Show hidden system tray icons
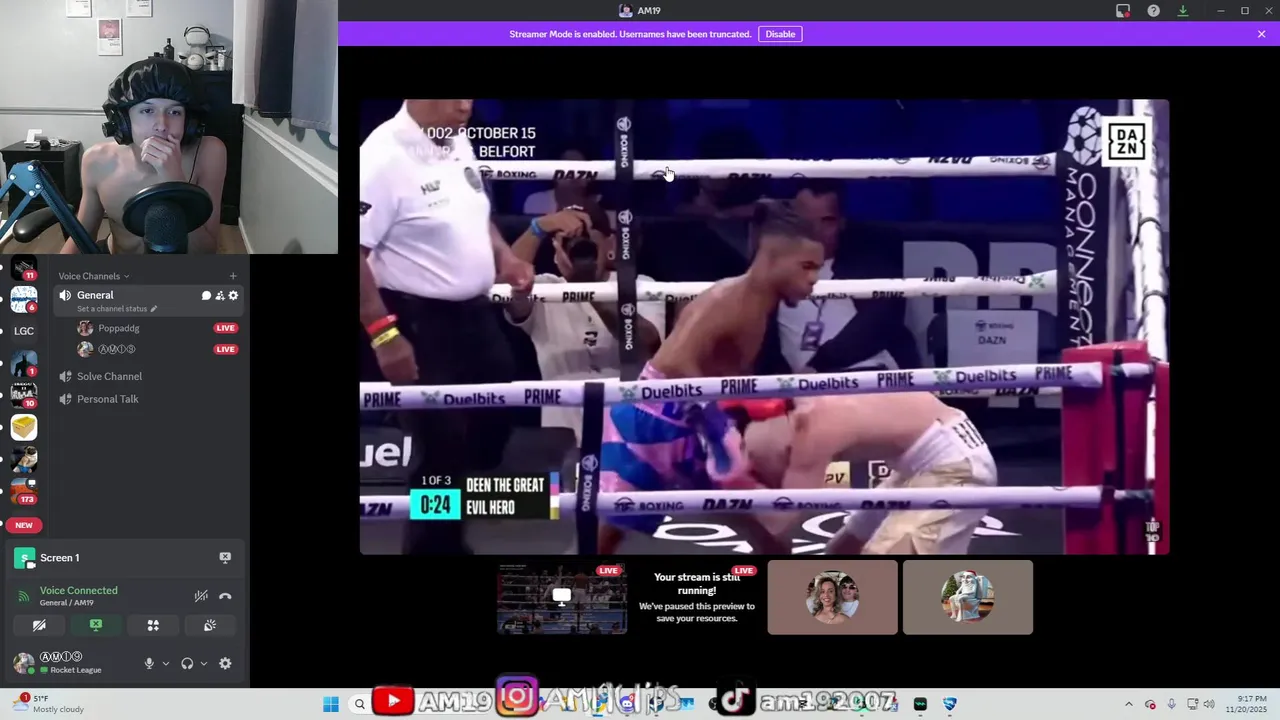1280x720 pixels. tap(1128, 704)
